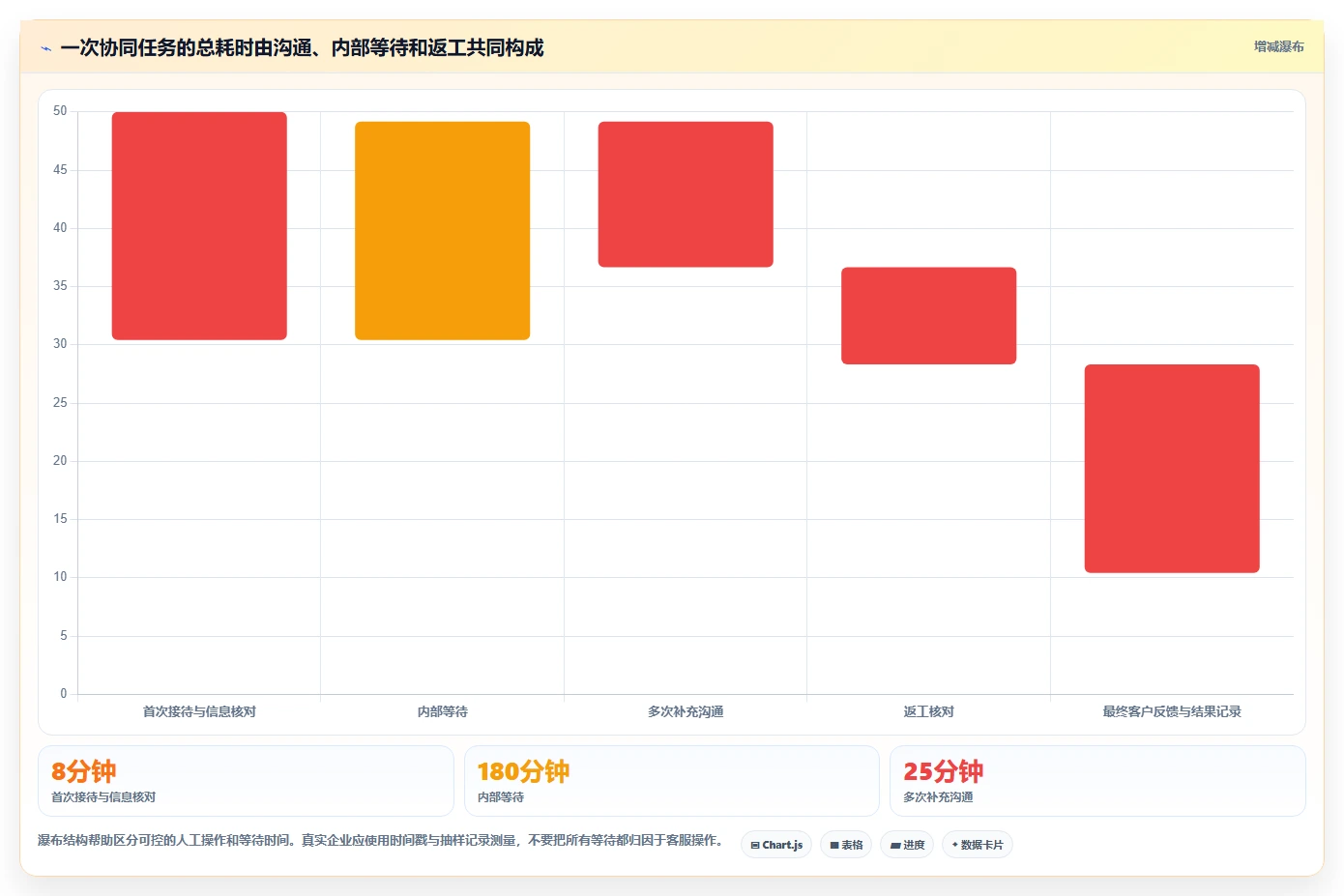Click the x-axis label 返工核对
The height and width of the screenshot is (896, 1344).
928,711
